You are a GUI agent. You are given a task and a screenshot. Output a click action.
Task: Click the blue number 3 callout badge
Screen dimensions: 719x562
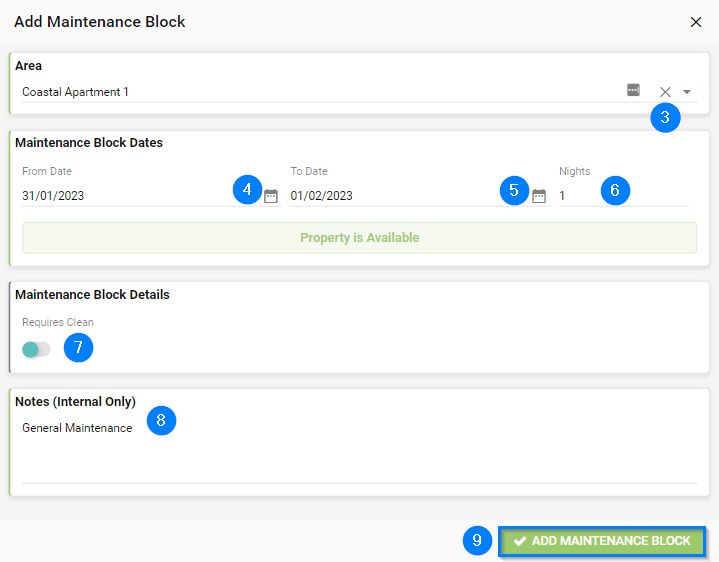point(665,117)
